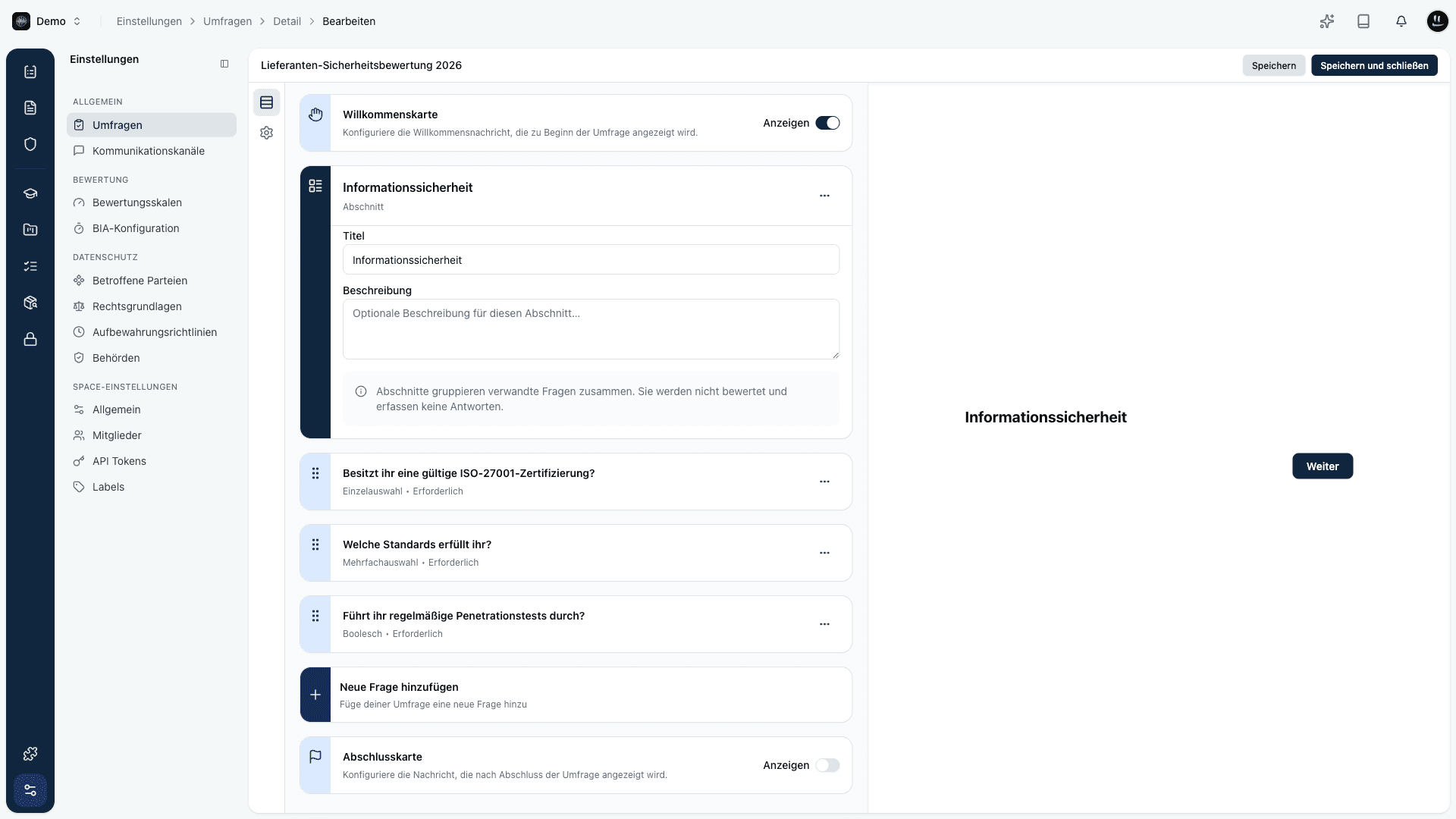
Task: Click the plus icon to add a question
Action: click(315, 695)
